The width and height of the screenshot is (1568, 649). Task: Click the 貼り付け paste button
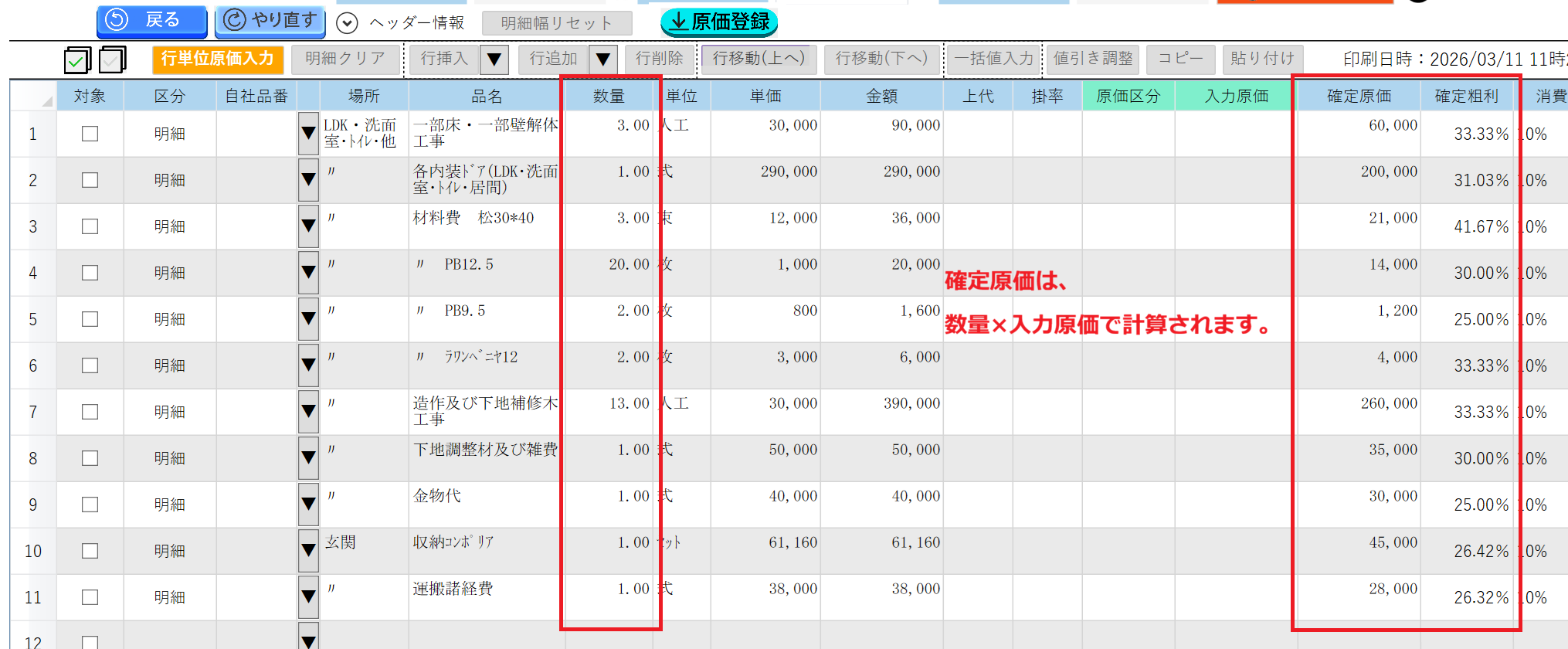1262,59
